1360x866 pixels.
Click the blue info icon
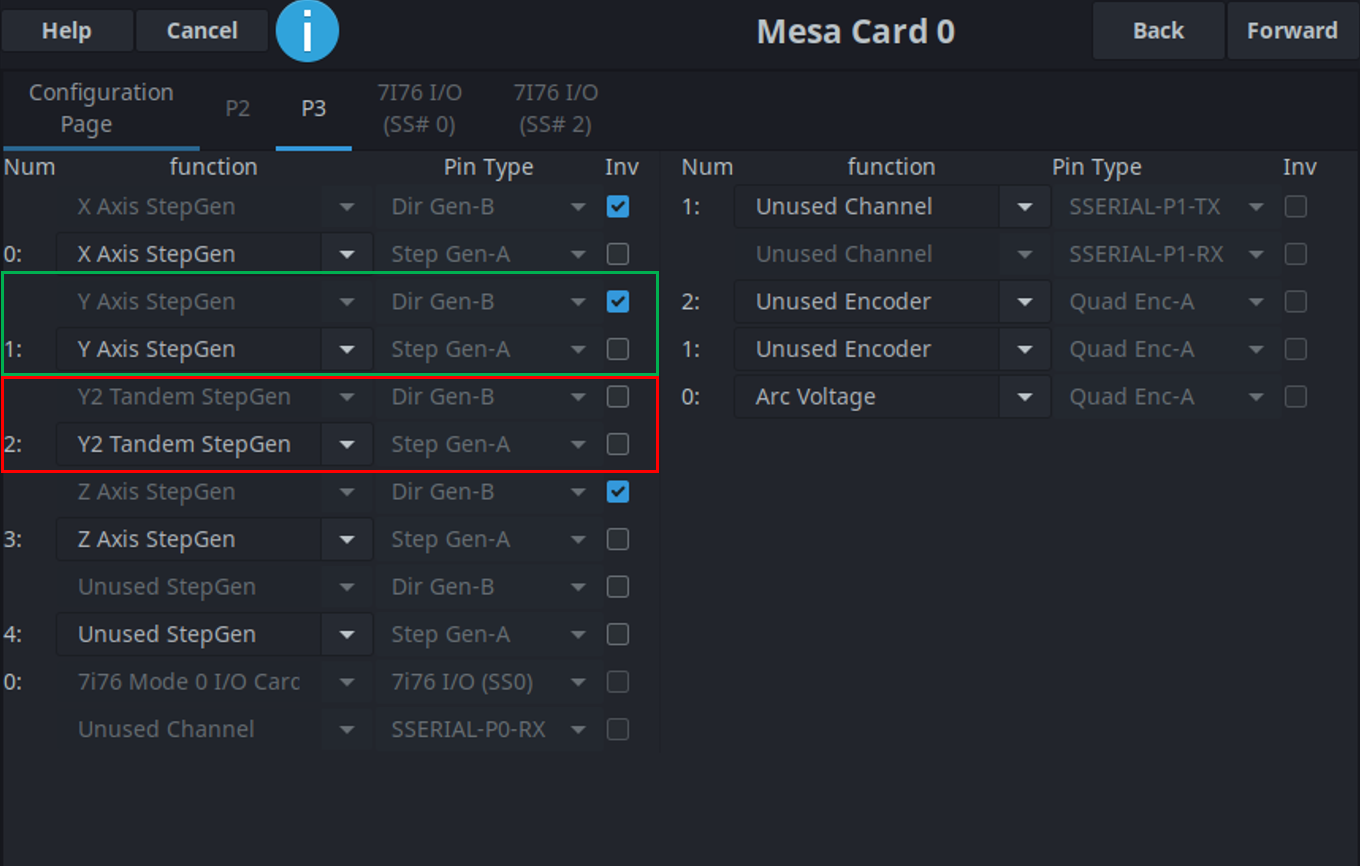coord(307,31)
